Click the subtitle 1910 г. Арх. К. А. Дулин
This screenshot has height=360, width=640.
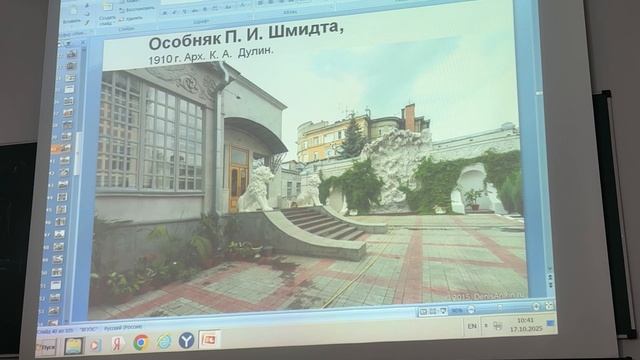[211, 56]
